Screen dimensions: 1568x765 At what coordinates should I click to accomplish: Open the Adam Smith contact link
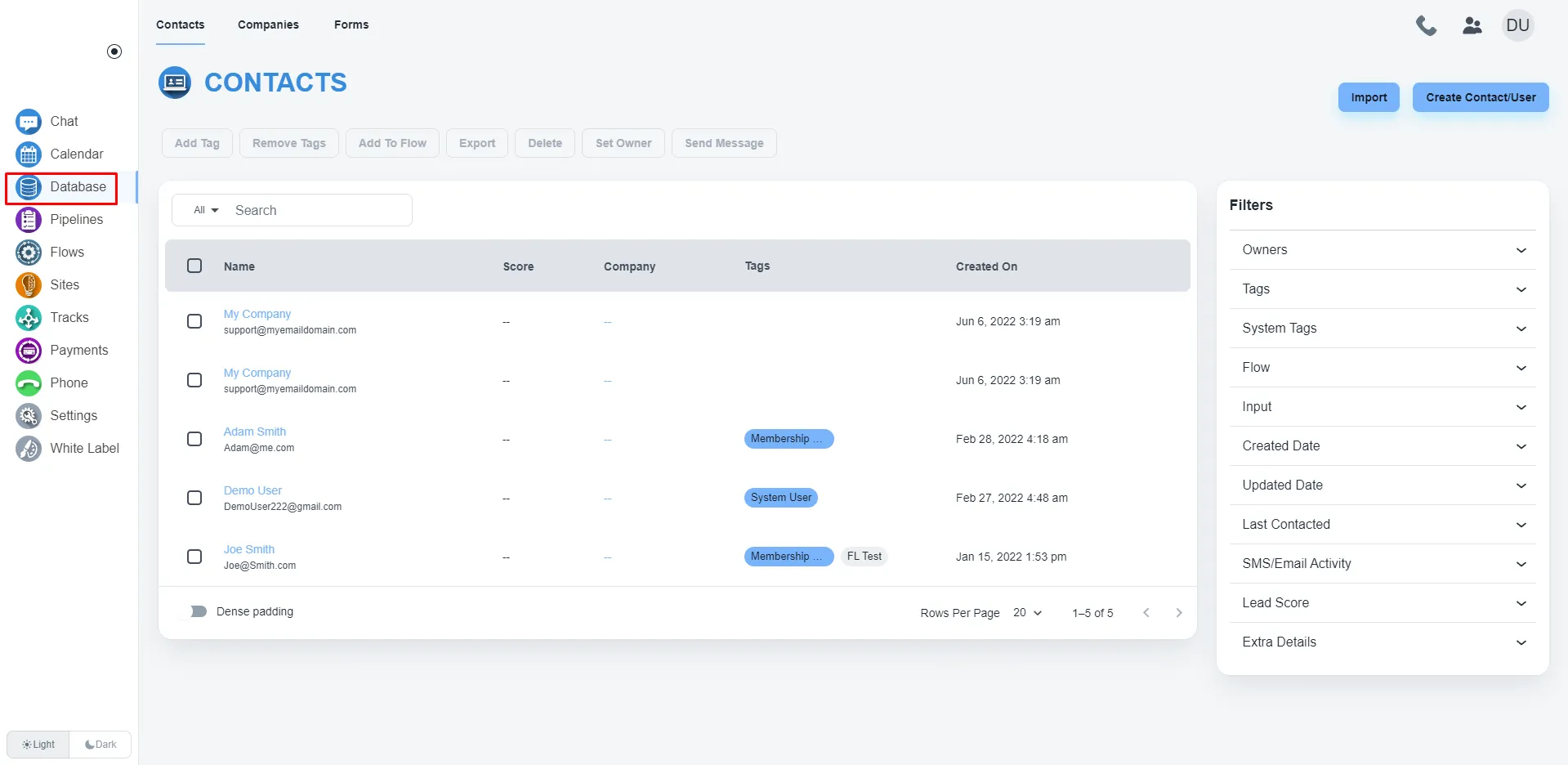pyautogui.click(x=255, y=432)
